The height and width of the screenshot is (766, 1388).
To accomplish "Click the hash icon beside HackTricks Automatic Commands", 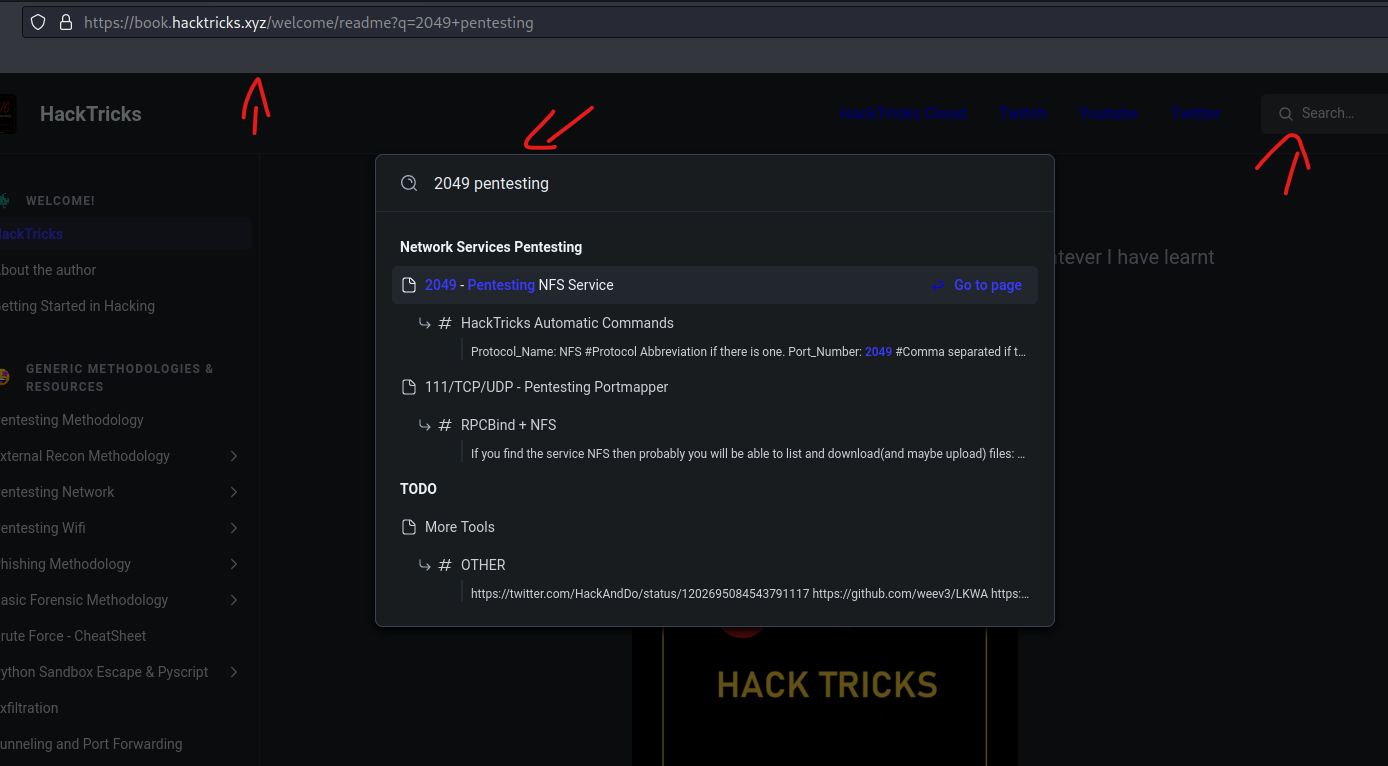I will point(445,323).
